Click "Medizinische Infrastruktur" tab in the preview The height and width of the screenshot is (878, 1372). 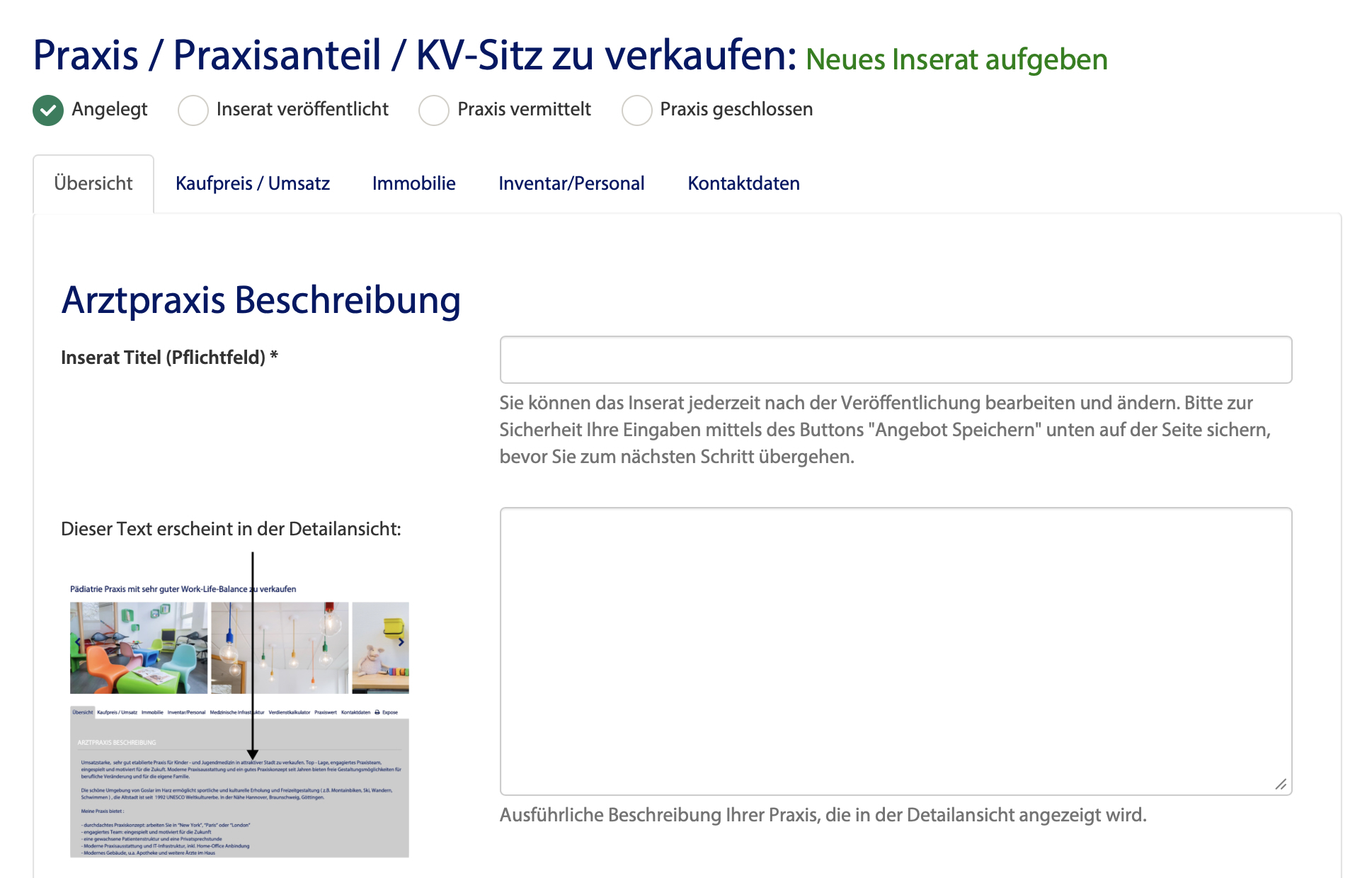237,712
